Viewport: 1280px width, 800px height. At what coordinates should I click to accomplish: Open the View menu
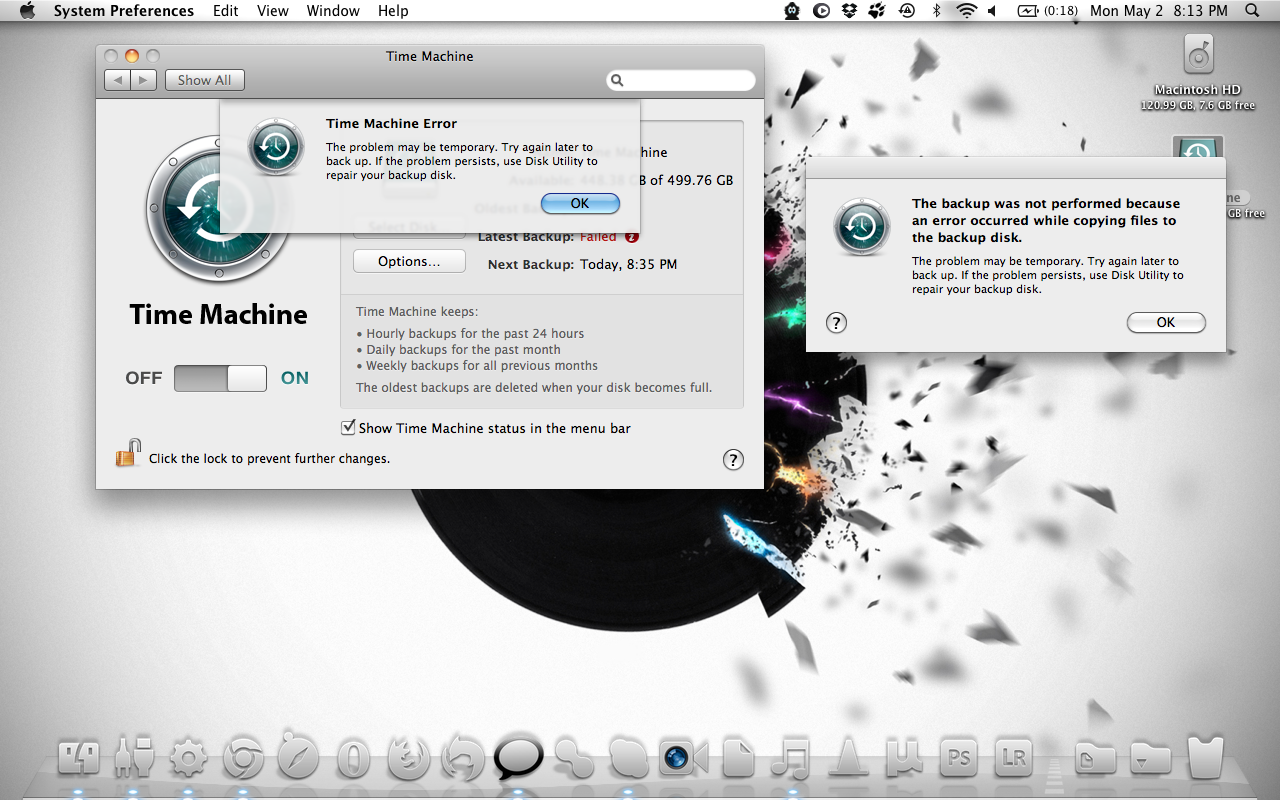pos(273,11)
